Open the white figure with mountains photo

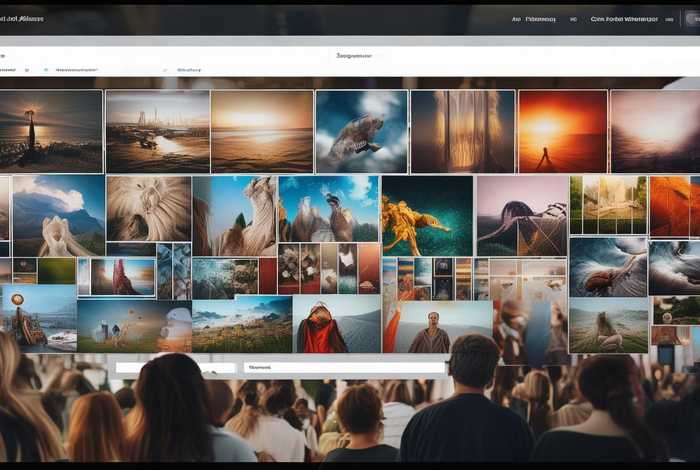click(x=58, y=215)
